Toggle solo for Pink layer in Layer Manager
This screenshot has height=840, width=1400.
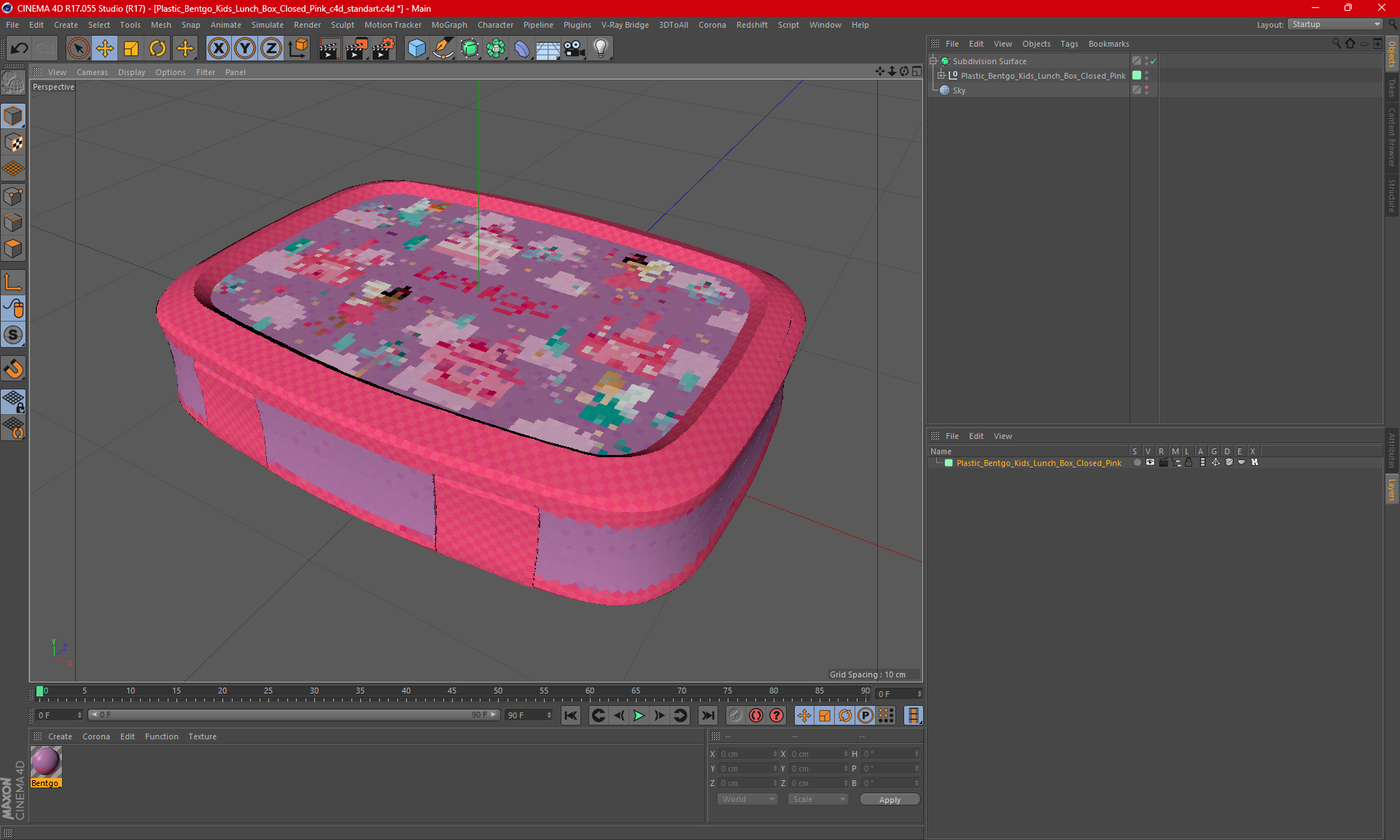click(x=1137, y=463)
